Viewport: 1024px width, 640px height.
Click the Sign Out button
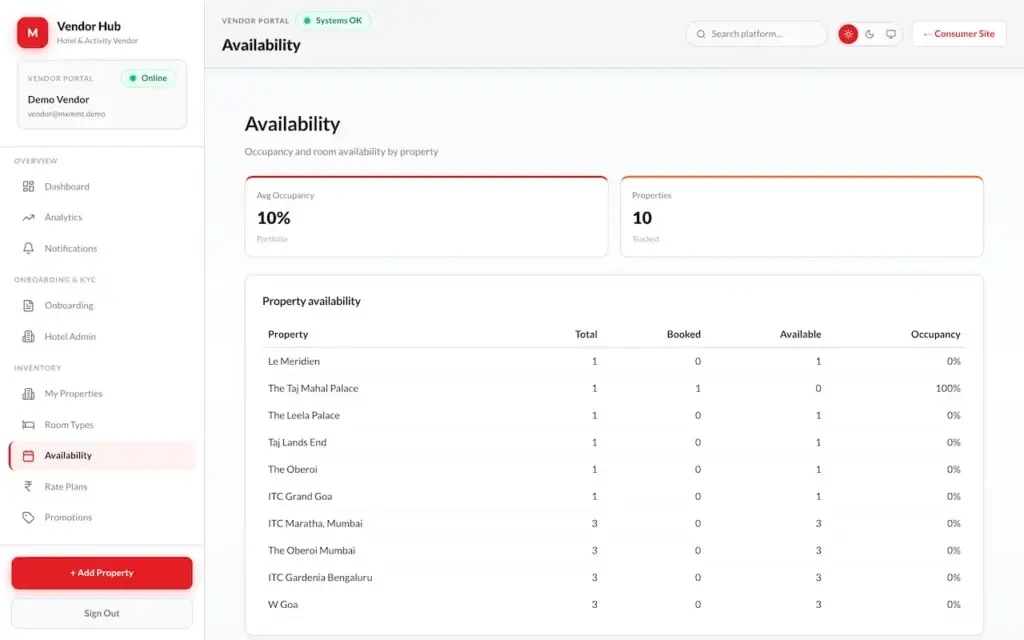click(x=102, y=613)
